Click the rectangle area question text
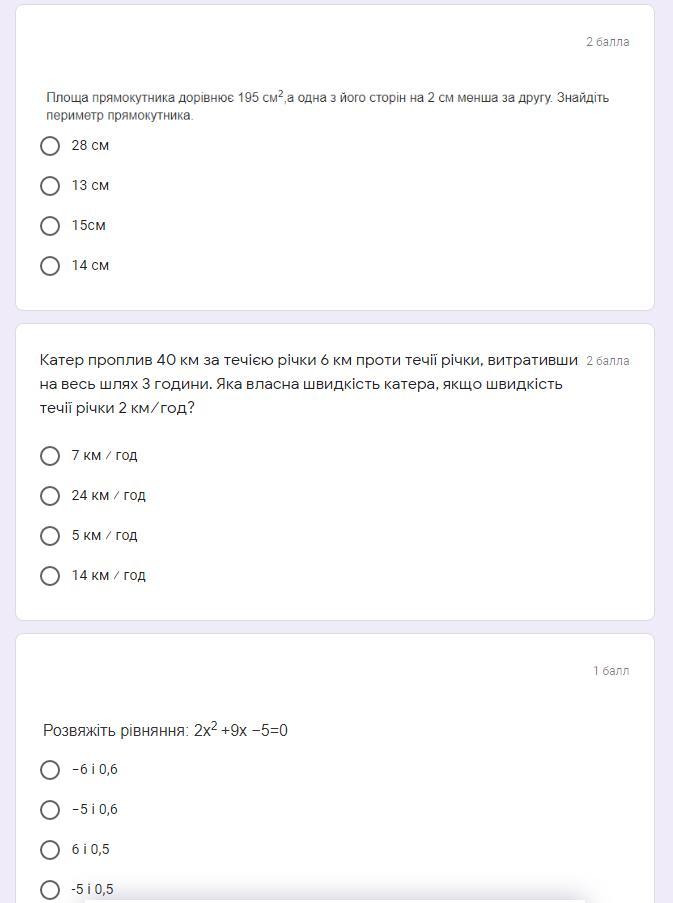 (x=327, y=106)
